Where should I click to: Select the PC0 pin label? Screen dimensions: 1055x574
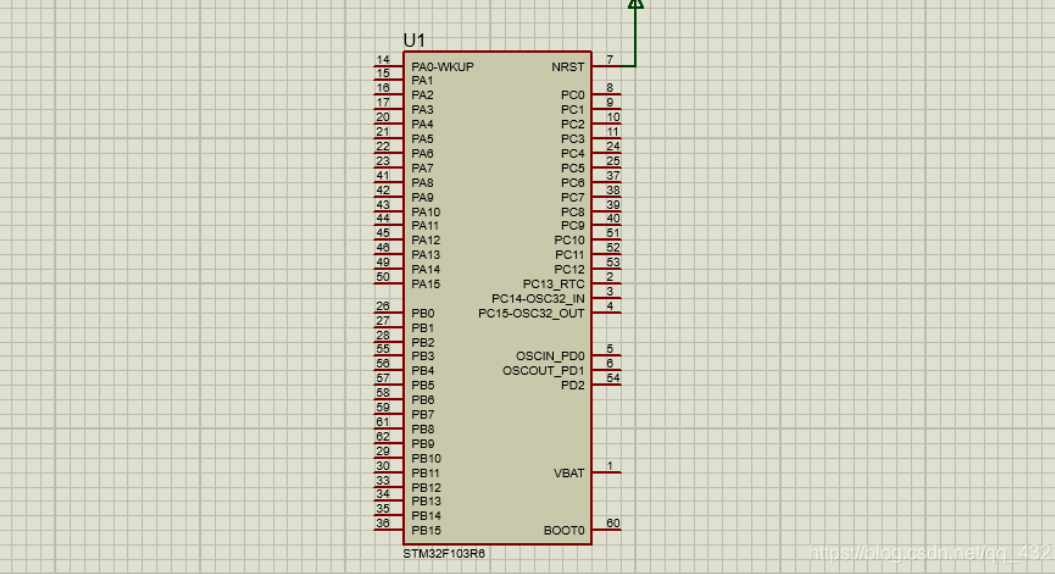[x=573, y=95]
